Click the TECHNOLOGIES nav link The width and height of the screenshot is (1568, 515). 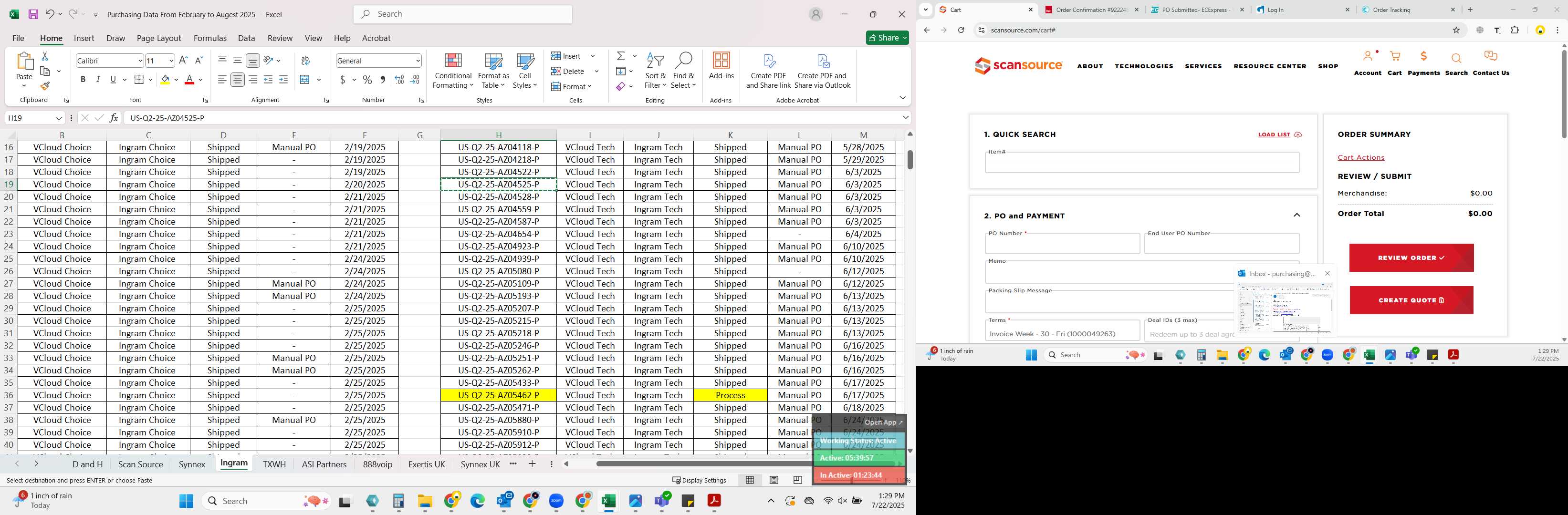(1144, 66)
